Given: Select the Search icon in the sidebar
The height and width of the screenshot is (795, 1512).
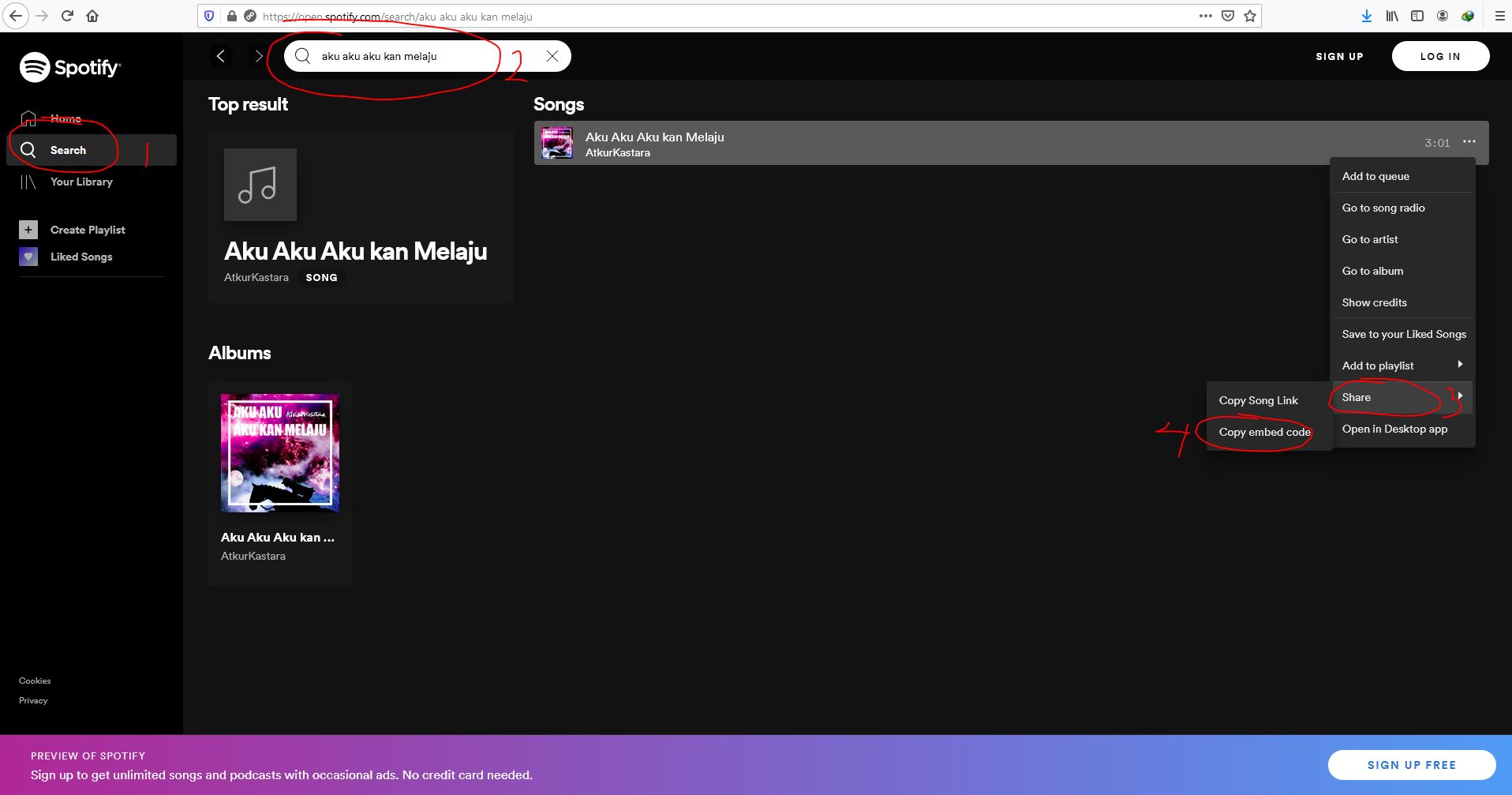Looking at the screenshot, I should pyautogui.click(x=28, y=150).
